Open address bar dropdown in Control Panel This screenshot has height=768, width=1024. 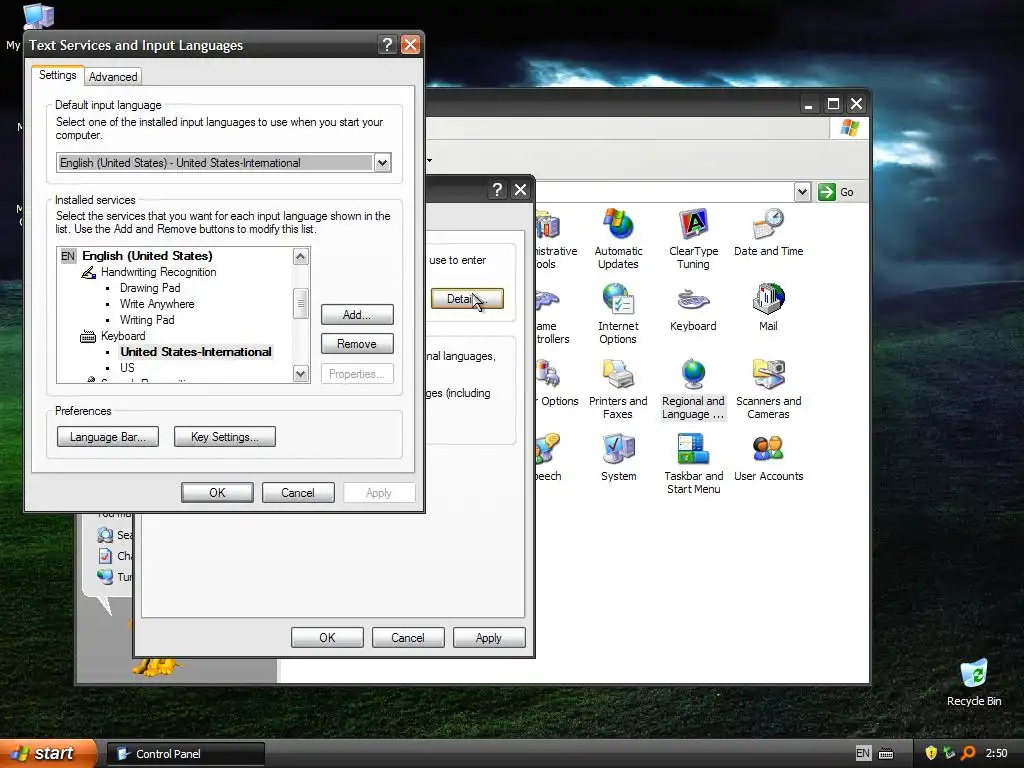point(803,192)
